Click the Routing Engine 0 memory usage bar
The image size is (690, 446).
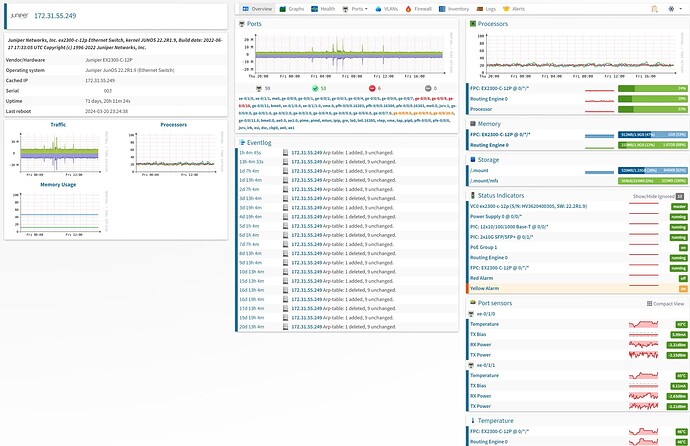(653, 145)
